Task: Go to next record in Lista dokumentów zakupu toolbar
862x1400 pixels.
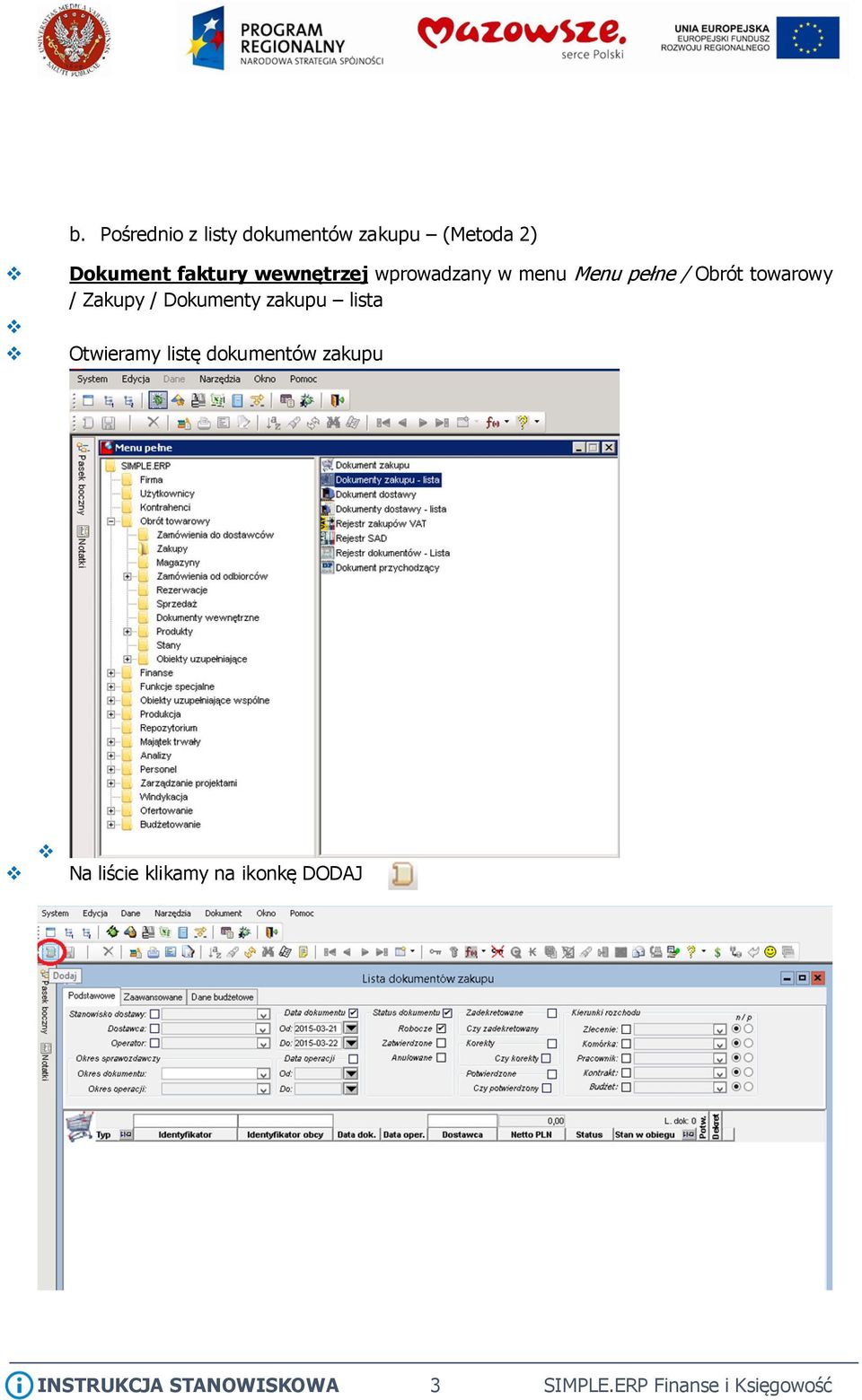Action: pyautogui.click(x=365, y=952)
